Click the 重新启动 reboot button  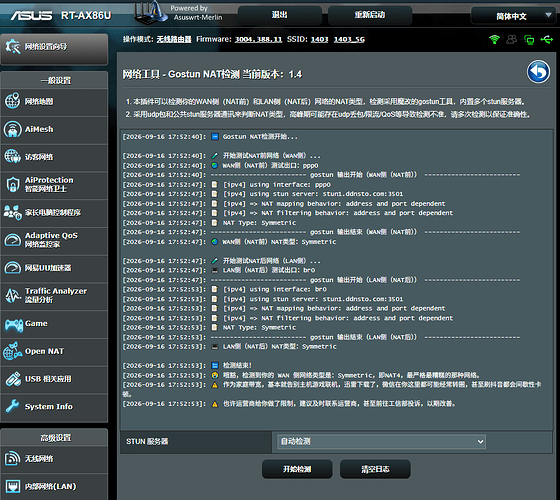pos(370,15)
